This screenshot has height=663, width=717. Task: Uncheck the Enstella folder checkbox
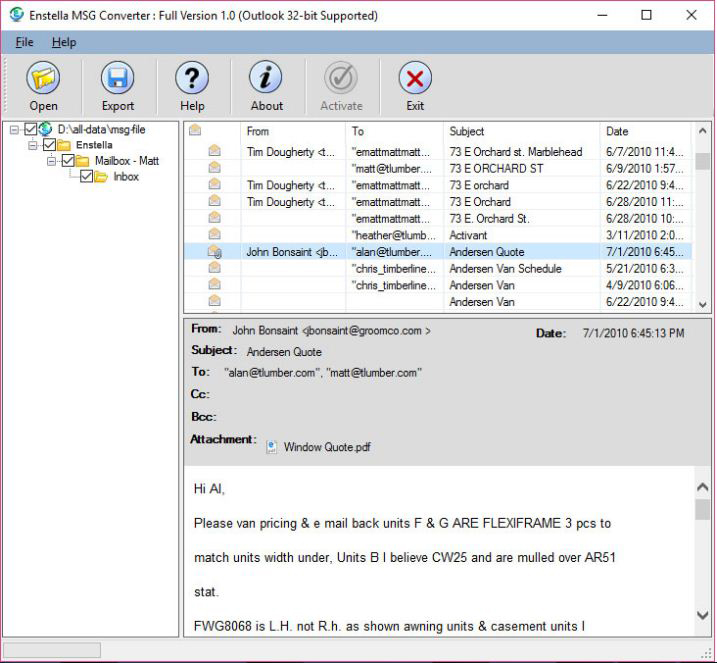click(49, 145)
